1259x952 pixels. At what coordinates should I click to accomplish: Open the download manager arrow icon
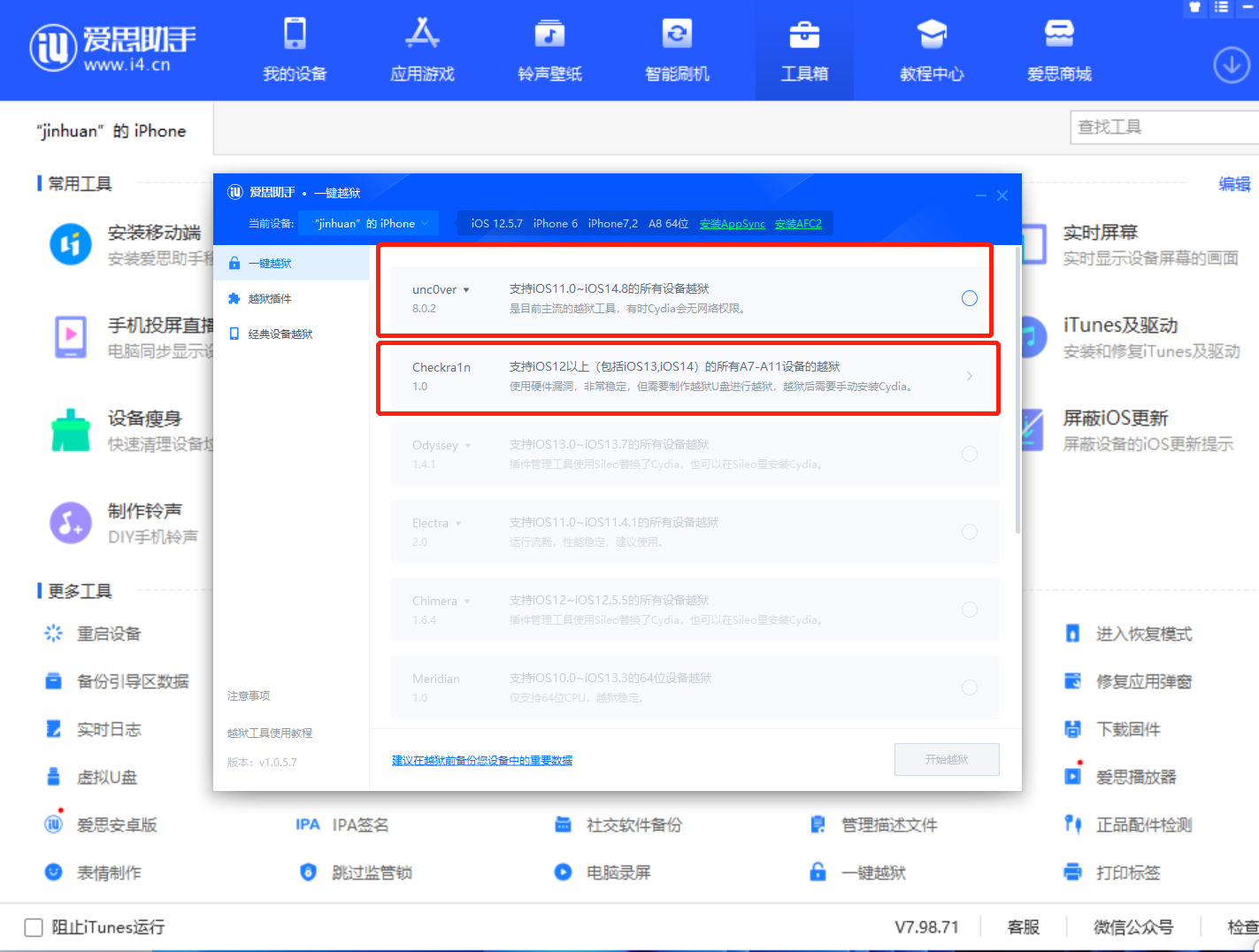click(1231, 65)
